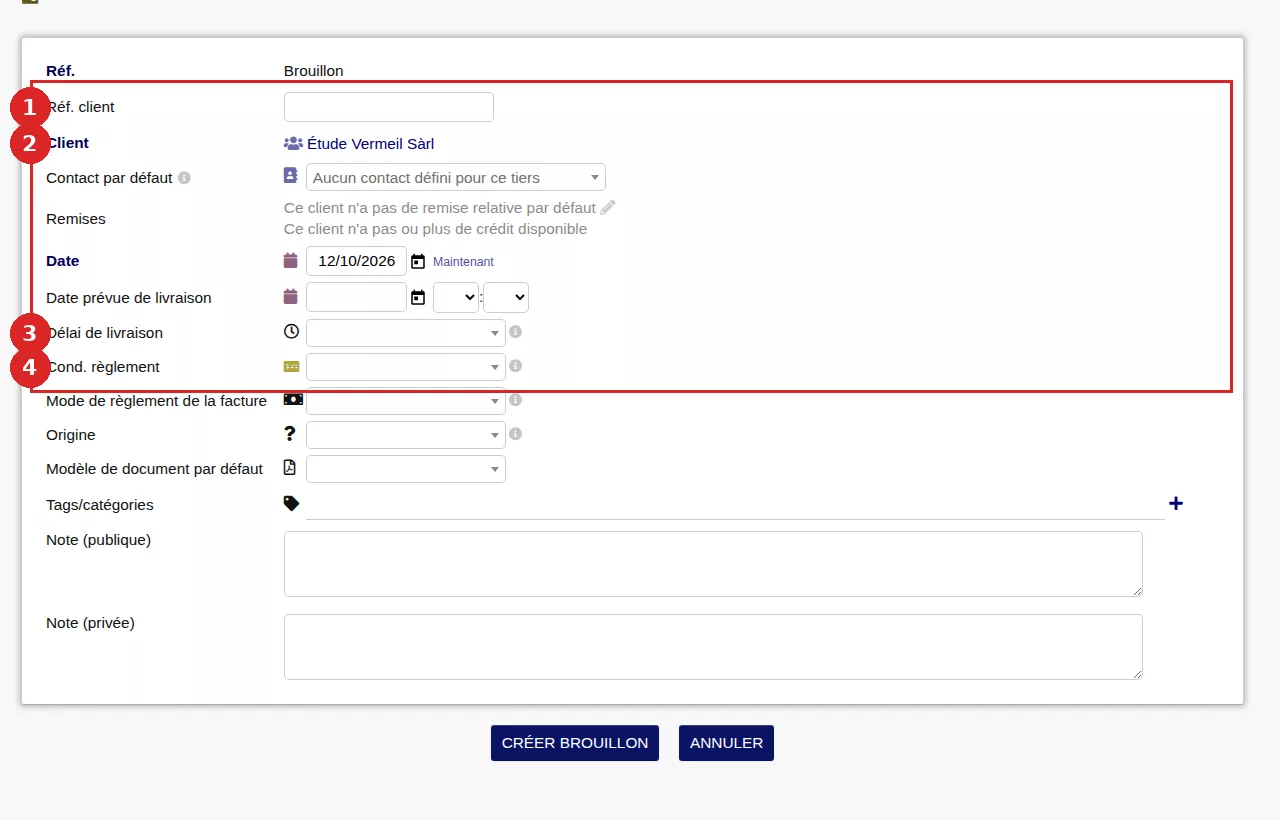Click the address book icon before contact dropdown

tap(291, 175)
